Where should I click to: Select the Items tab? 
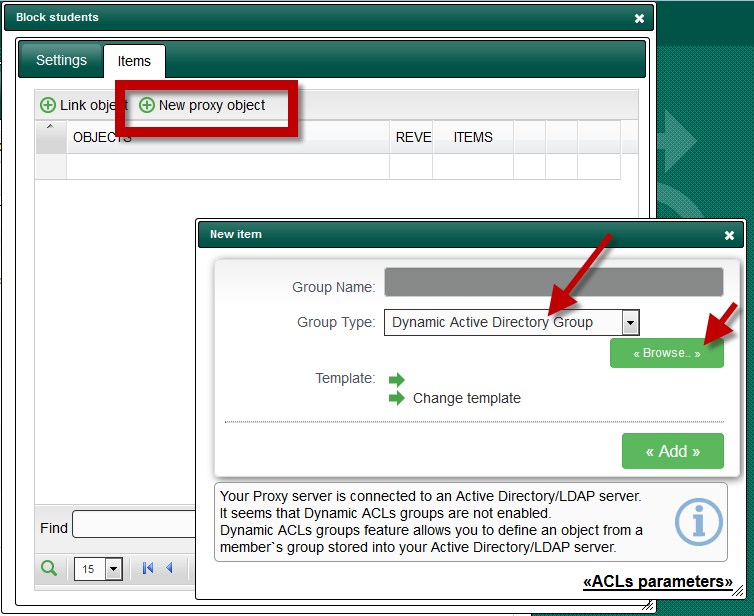(x=134, y=61)
